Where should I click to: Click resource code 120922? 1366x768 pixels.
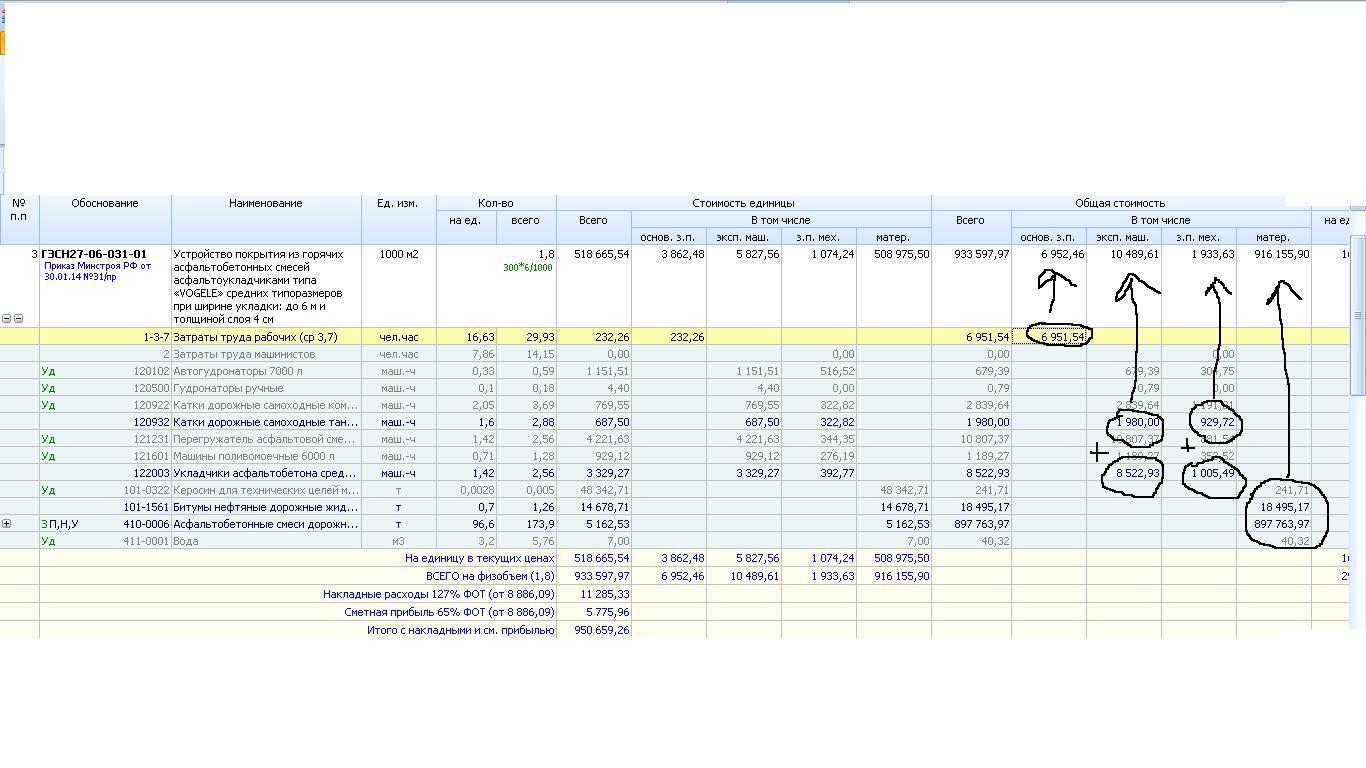152,405
